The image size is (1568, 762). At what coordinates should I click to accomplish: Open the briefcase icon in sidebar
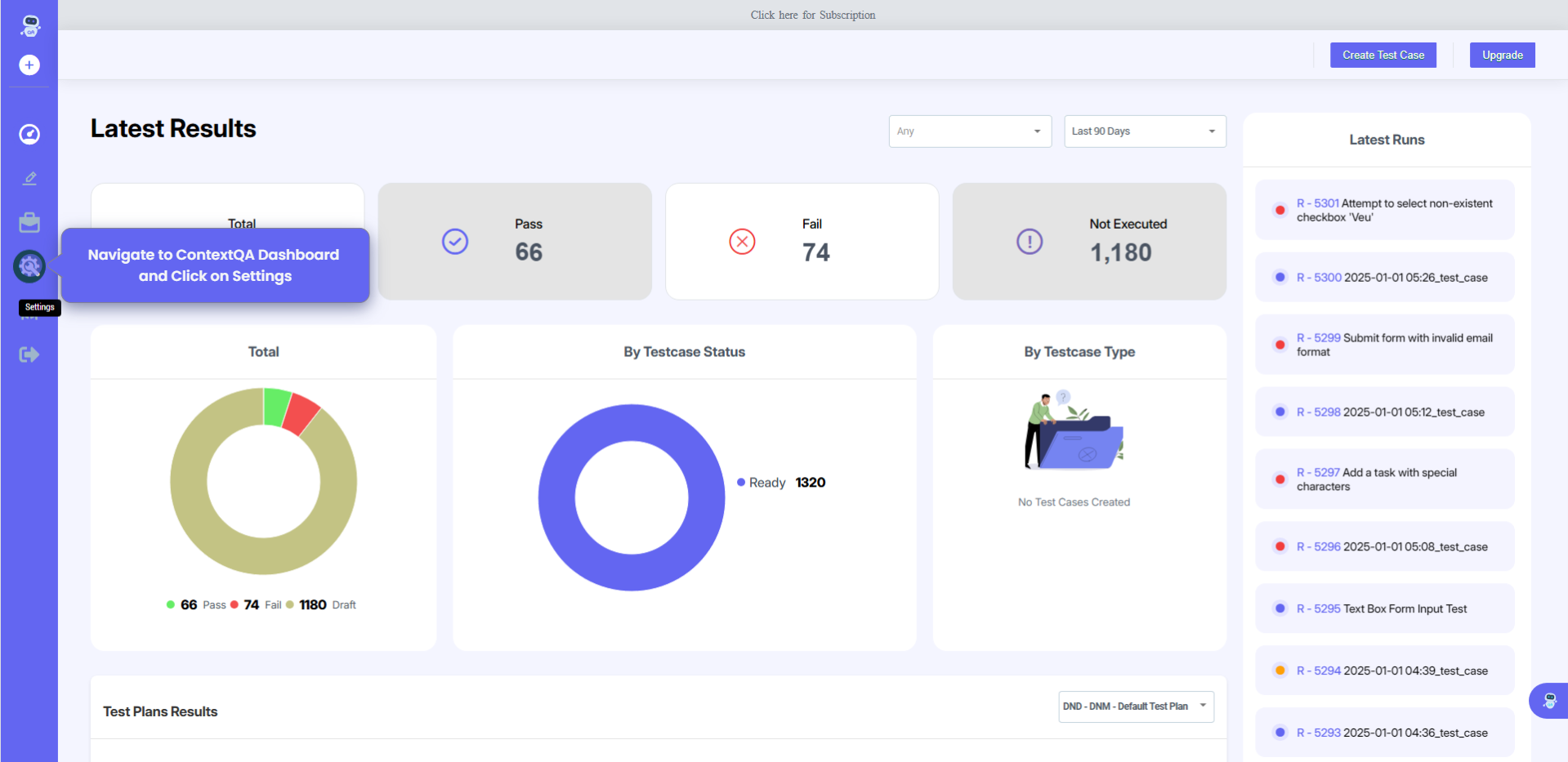tap(29, 222)
